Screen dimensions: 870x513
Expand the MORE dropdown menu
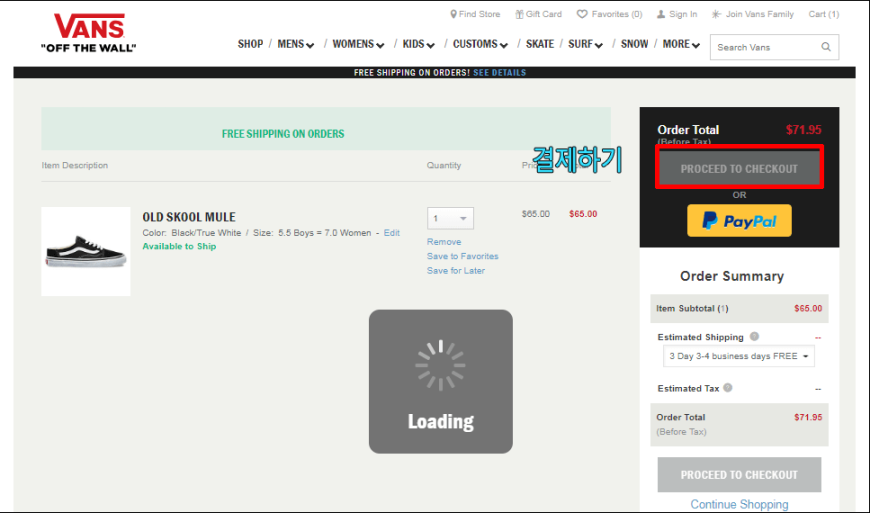tap(681, 44)
